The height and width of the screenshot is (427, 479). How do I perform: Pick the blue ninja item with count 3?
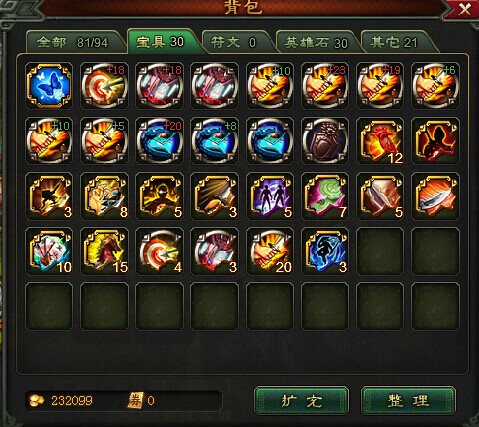pos(325,251)
